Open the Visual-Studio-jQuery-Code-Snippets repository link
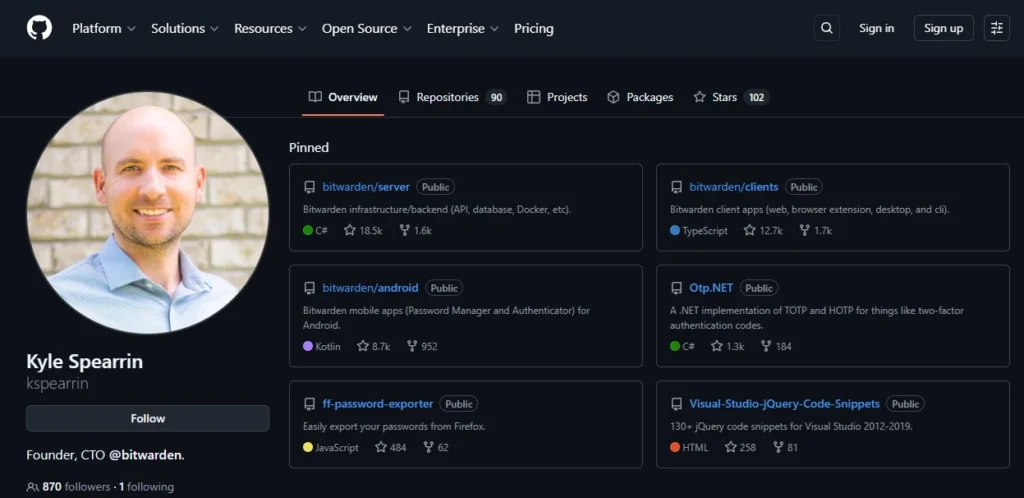 (784, 404)
